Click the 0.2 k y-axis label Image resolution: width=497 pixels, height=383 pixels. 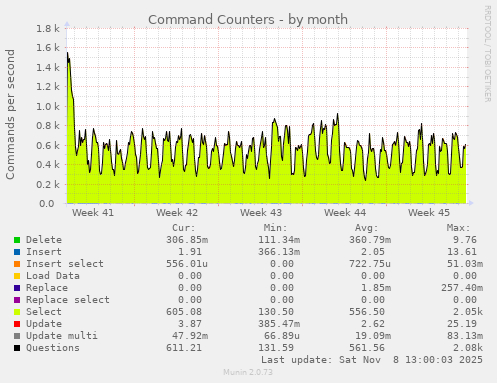48,185
